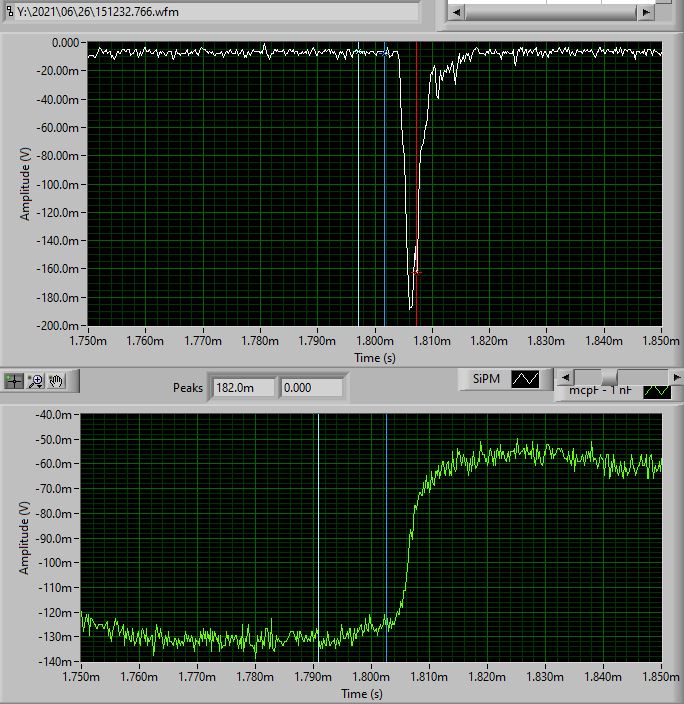
Task: Click the SiPM white plot sample icon
Action: [x=525, y=379]
